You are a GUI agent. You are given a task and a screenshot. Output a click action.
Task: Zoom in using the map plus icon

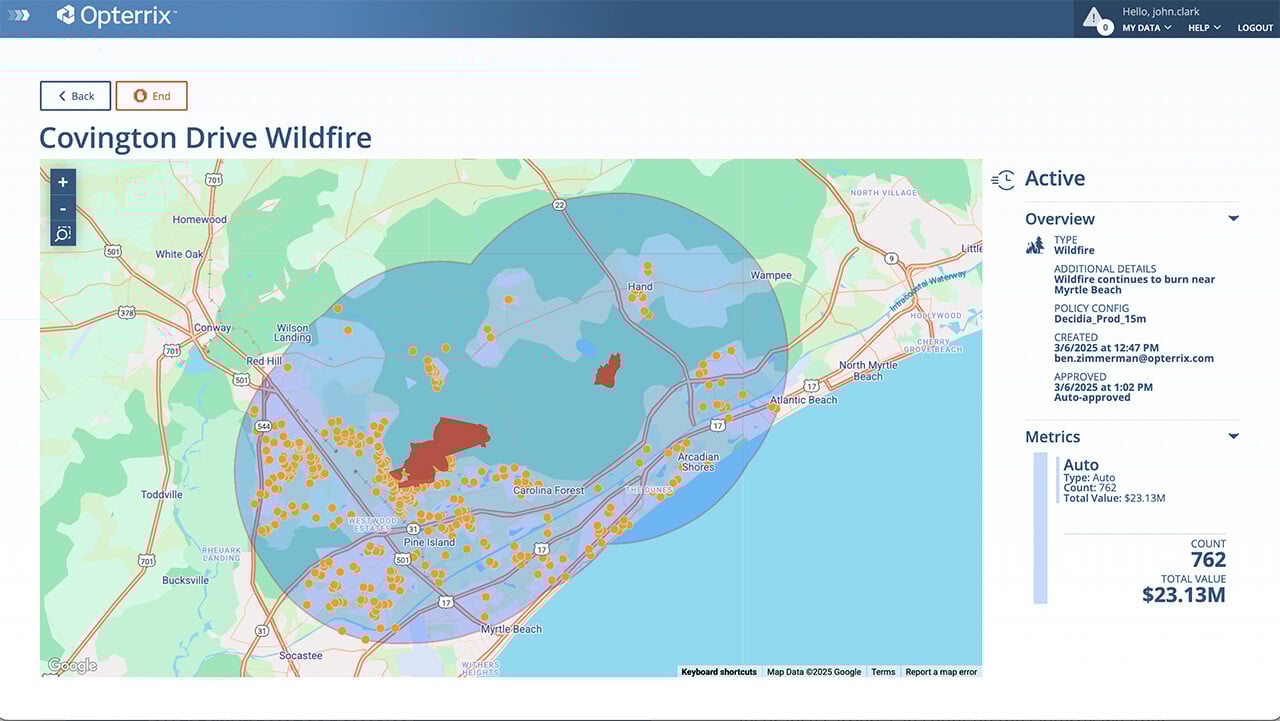point(62,182)
